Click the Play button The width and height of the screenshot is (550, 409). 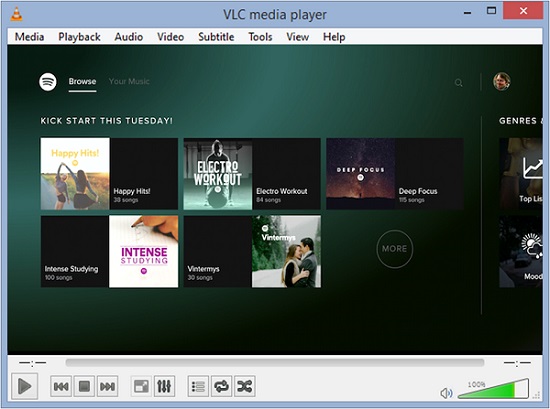(x=25, y=386)
